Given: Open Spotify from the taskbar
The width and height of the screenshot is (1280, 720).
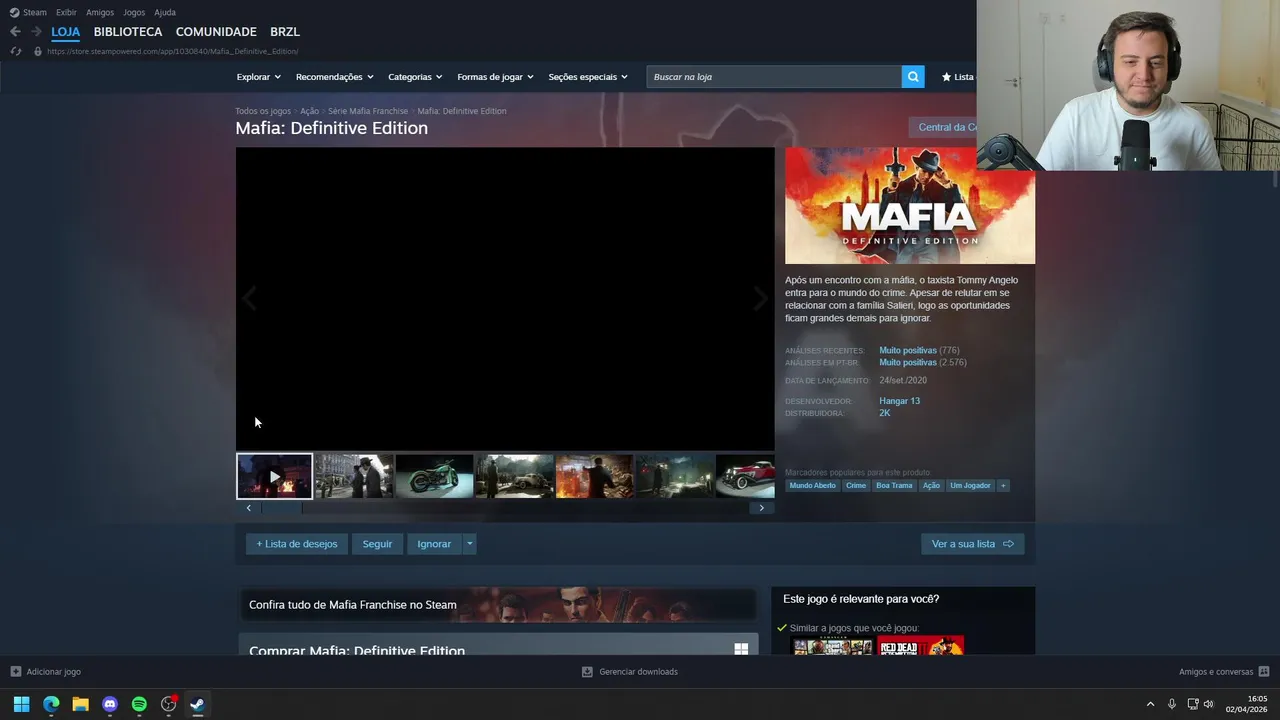Looking at the screenshot, I should point(139,704).
